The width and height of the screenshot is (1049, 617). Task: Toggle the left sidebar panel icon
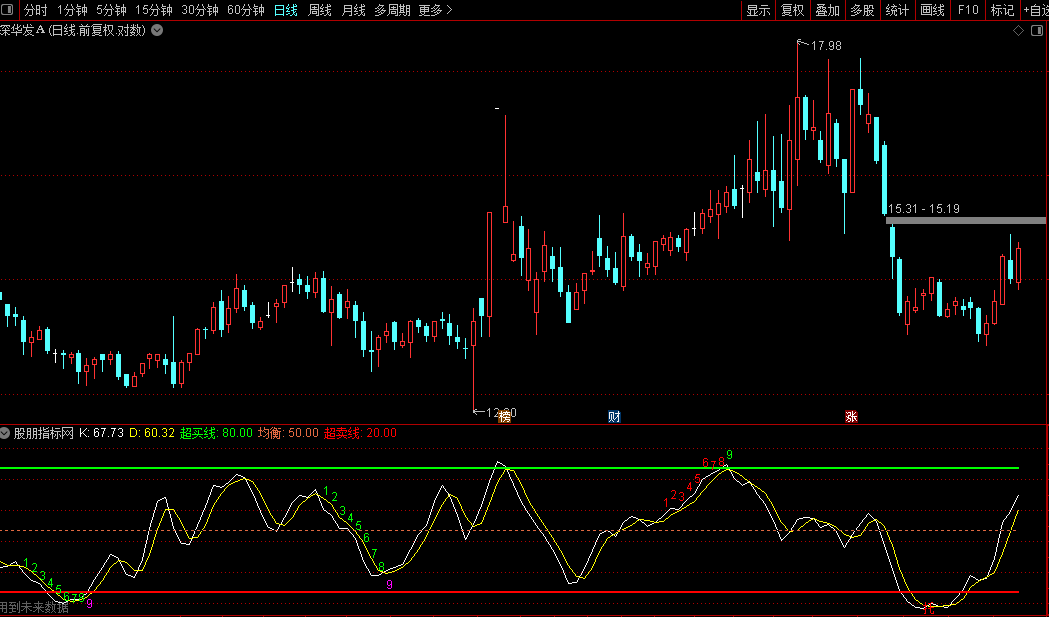coord(7,10)
